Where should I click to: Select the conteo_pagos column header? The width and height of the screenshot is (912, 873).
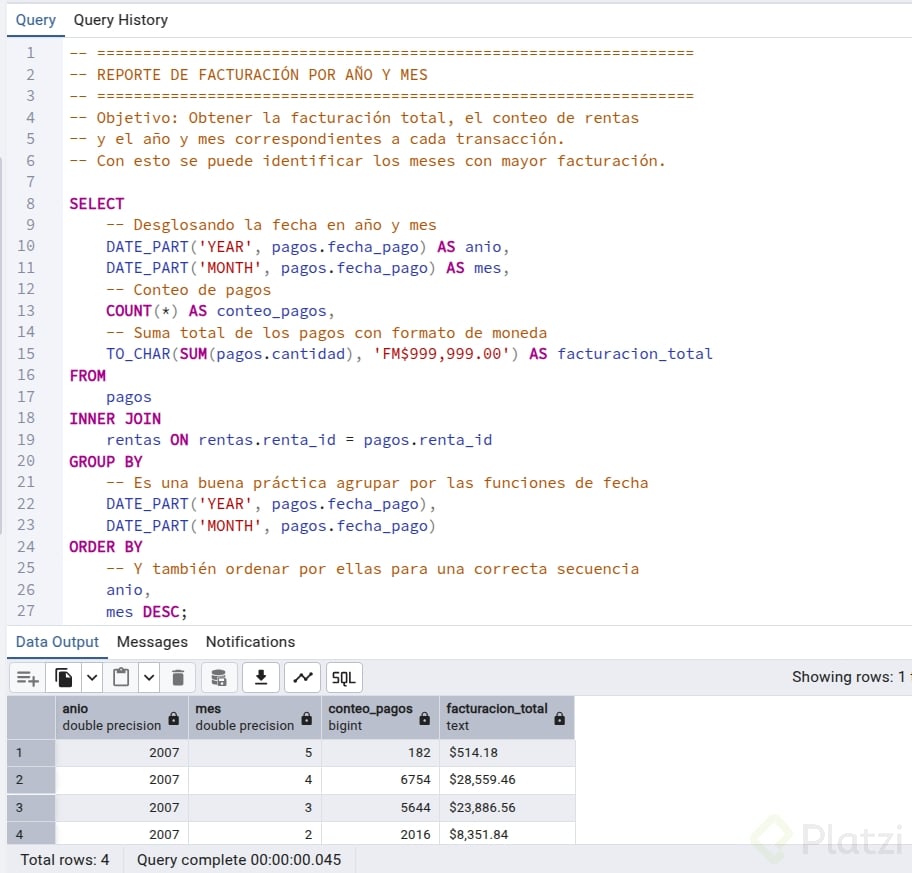pos(370,717)
